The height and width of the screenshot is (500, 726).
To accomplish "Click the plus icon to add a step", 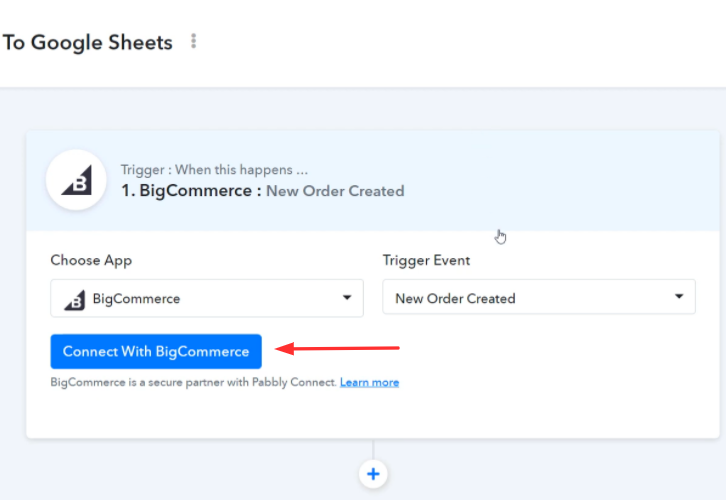I will (373, 474).
